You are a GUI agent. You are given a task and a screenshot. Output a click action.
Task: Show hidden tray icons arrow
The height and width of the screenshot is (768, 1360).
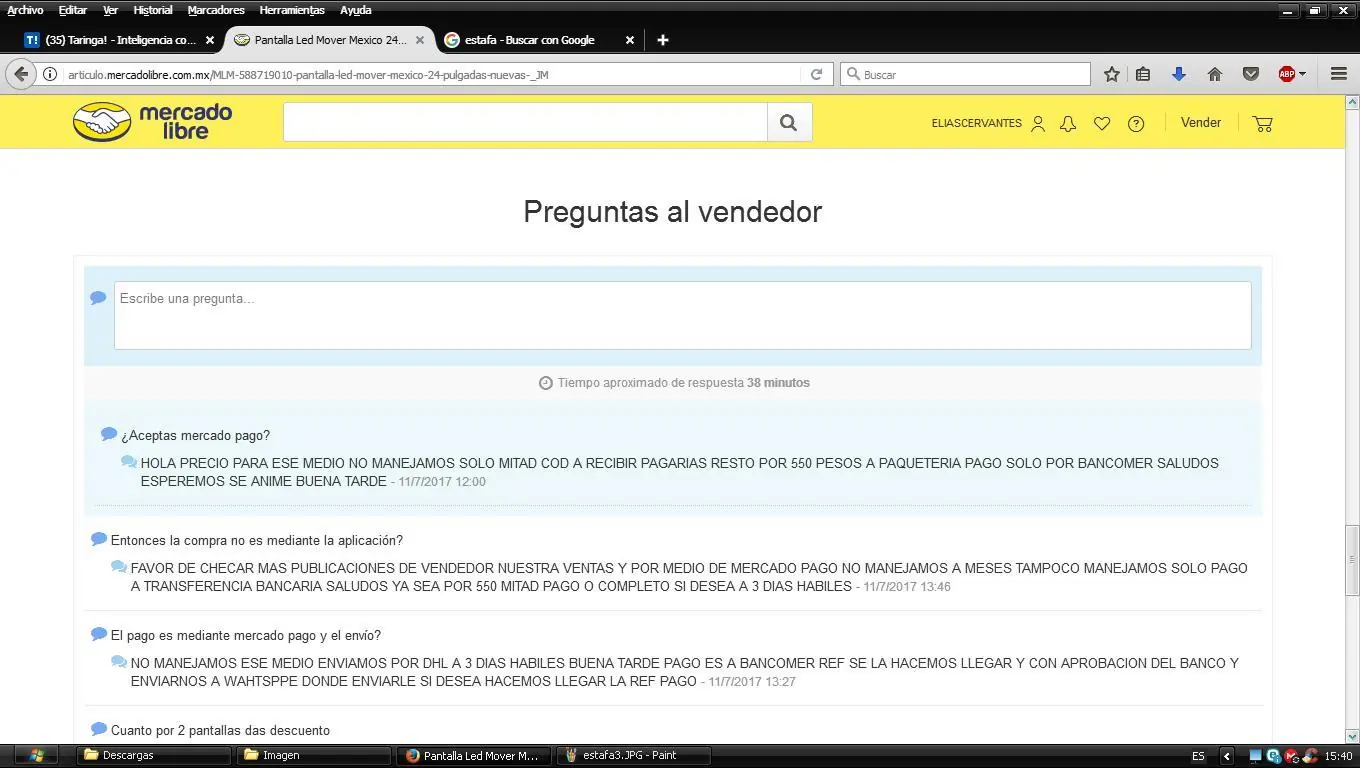(x=1227, y=756)
